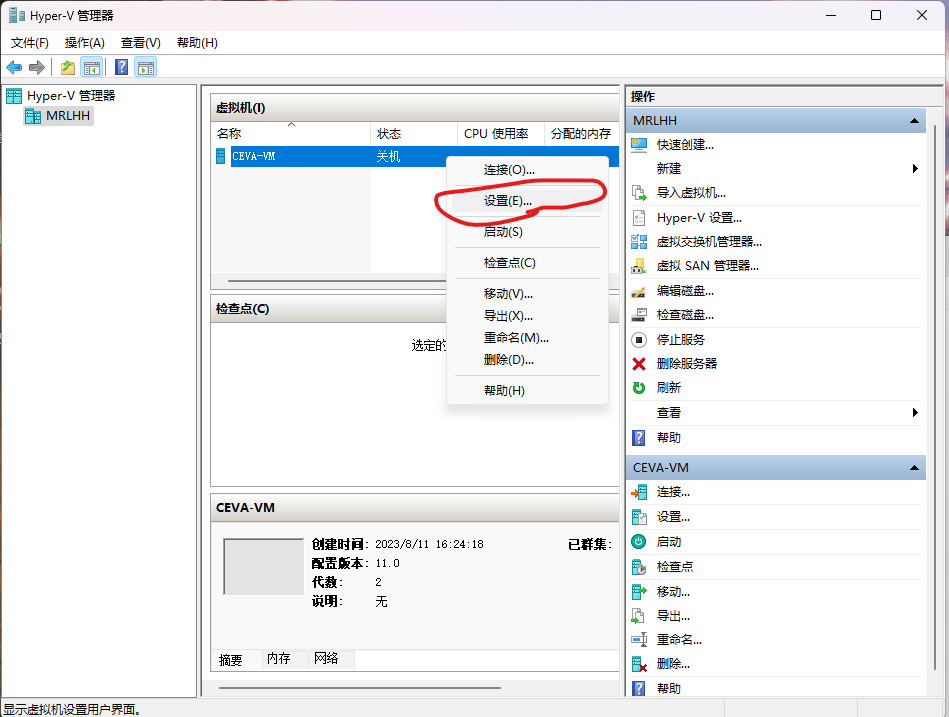Click the 虚拟 SAN 管理器 icon
This screenshot has width=949, height=717.
(x=639, y=266)
